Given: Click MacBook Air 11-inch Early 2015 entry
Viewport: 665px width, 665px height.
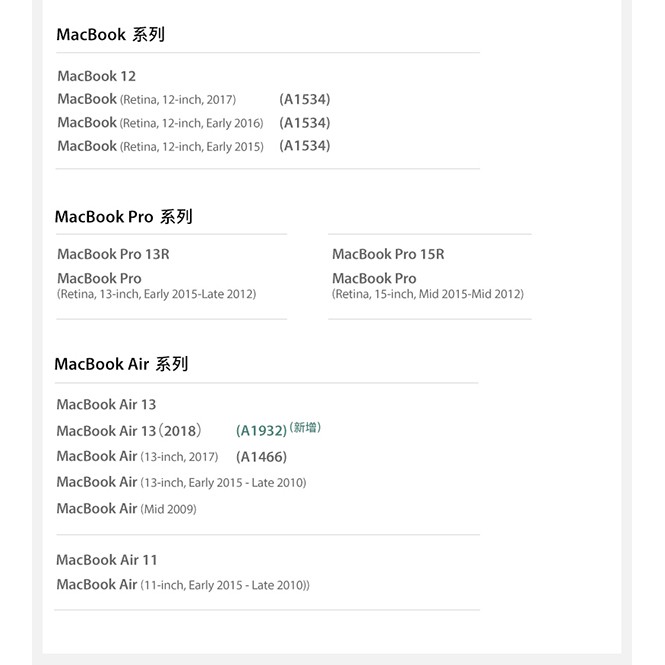Looking at the screenshot, I should [x=182, y=585].
